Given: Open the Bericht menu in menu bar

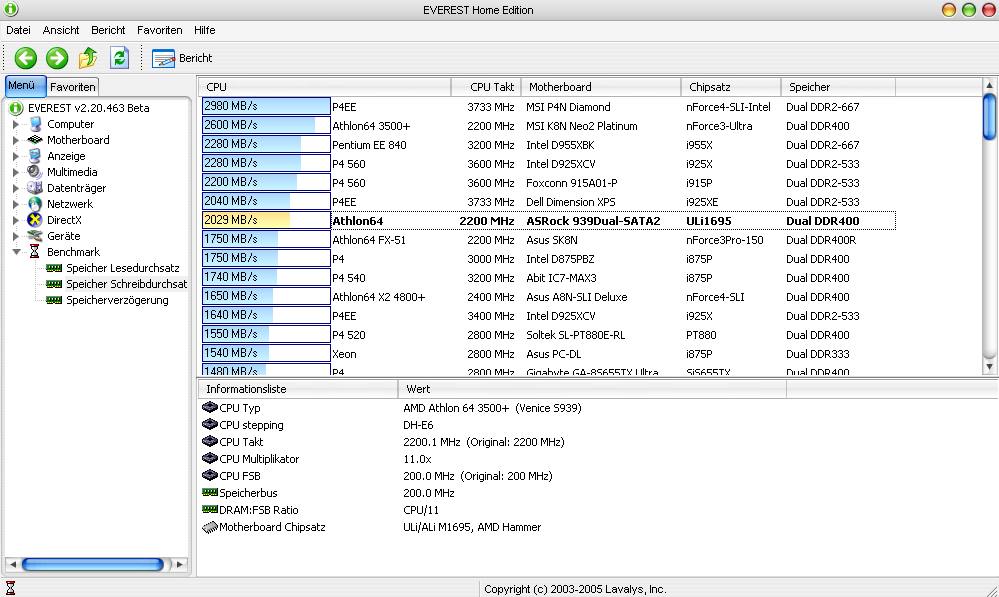Looking at the screenshot, I should (108, 30).
